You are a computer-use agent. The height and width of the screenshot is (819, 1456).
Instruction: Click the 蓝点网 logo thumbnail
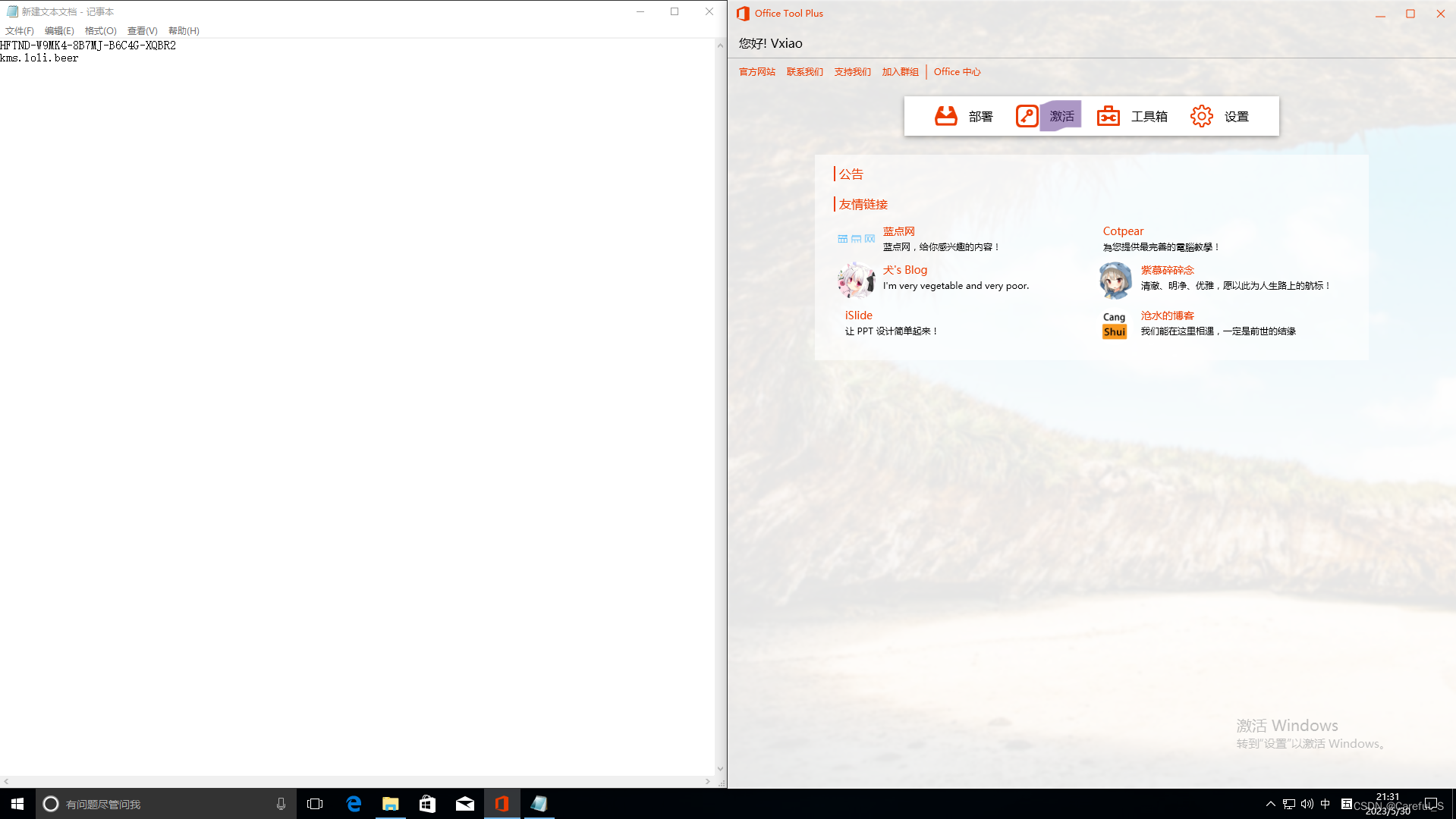tap(856, 239)
